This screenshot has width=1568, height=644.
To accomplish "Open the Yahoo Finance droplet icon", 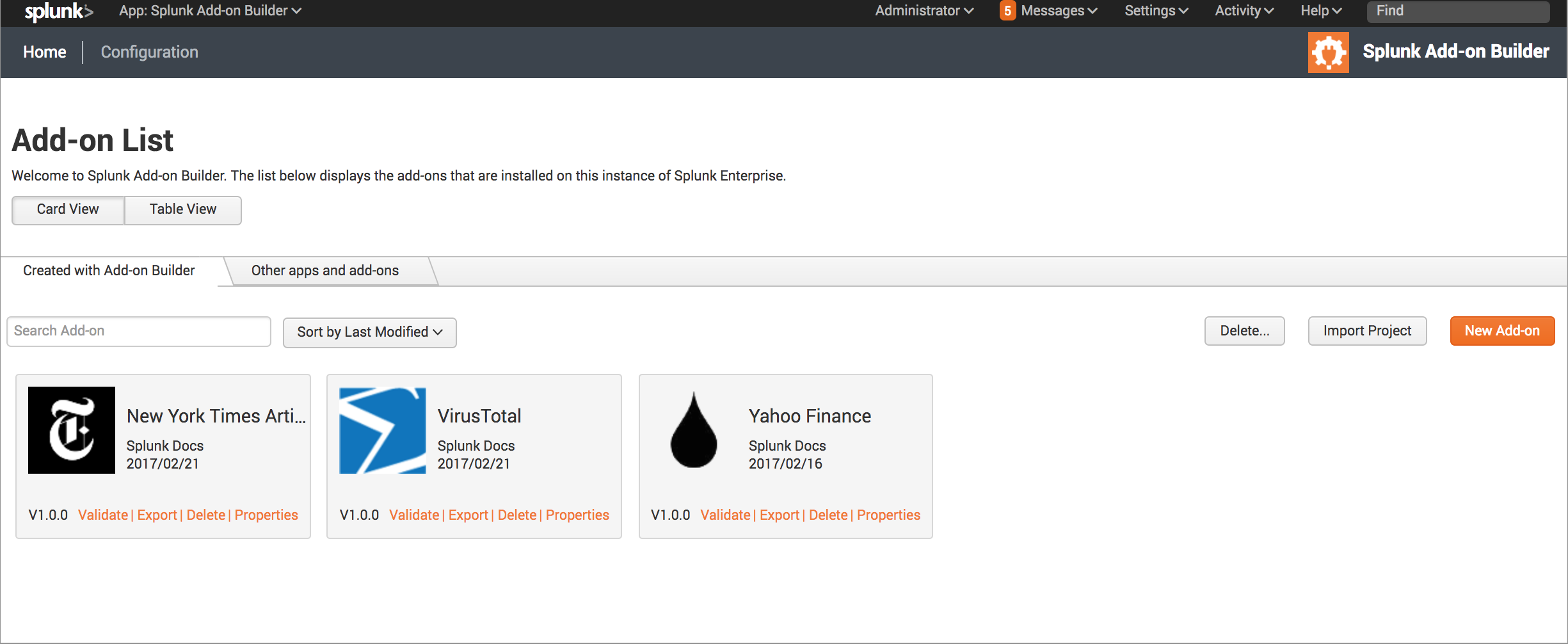I will (x=694, y=430).
